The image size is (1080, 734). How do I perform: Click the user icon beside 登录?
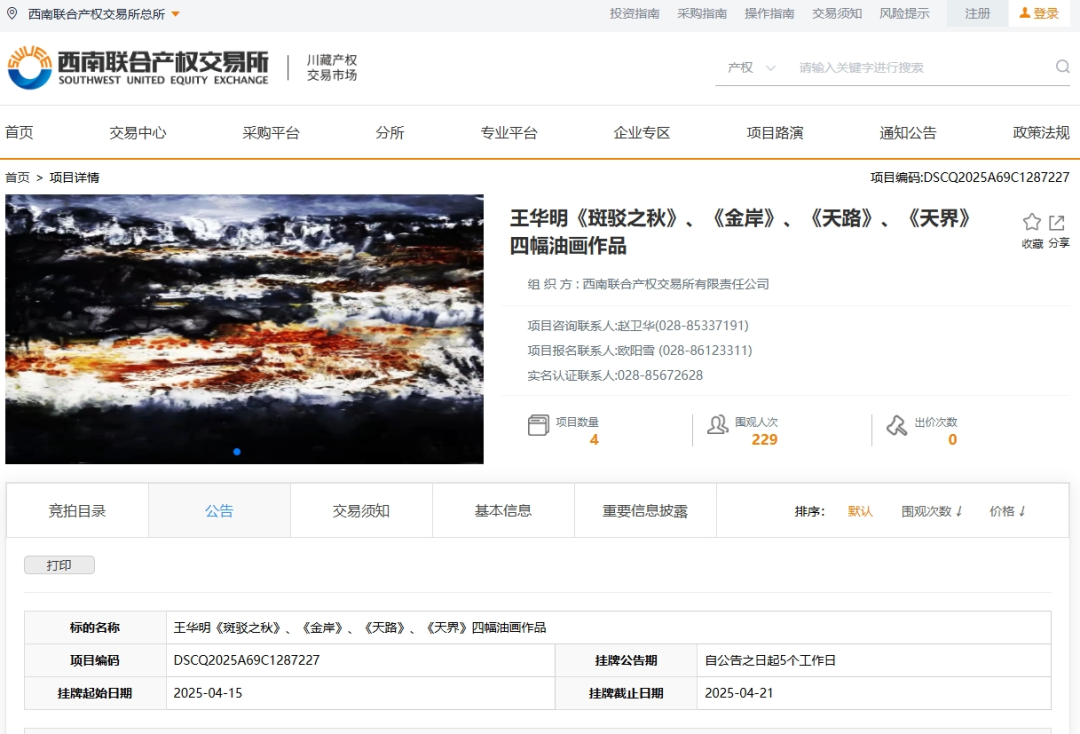[1025, 13]
